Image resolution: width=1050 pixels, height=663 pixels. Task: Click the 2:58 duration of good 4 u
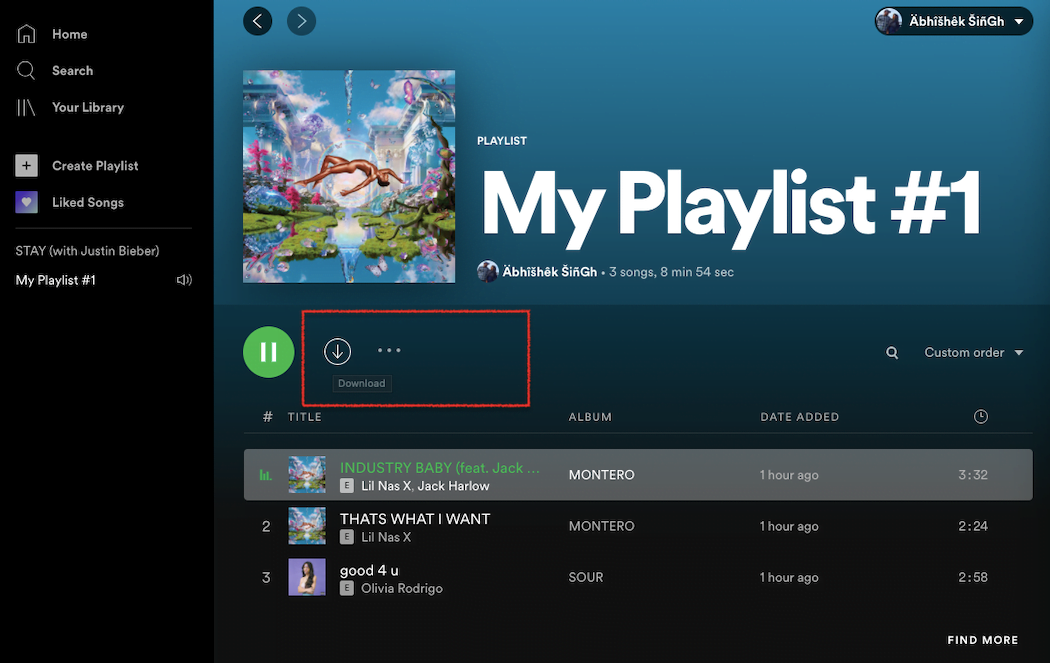(973, 577)
